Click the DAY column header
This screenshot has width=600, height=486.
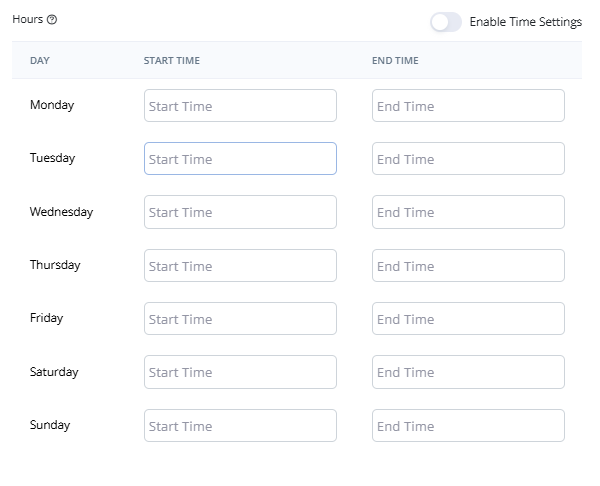(40, 61)
